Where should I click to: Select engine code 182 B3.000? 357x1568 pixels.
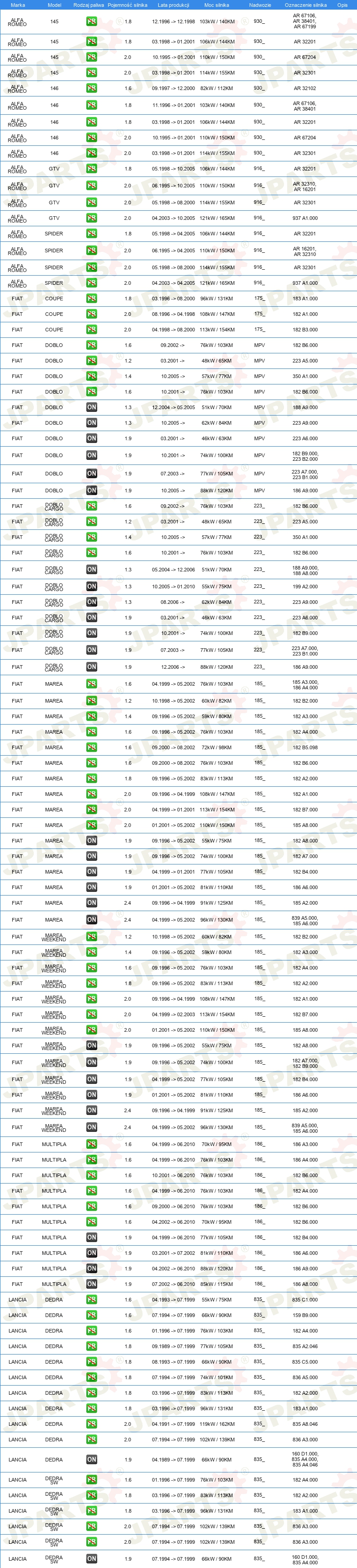click(x=304, y=330)
